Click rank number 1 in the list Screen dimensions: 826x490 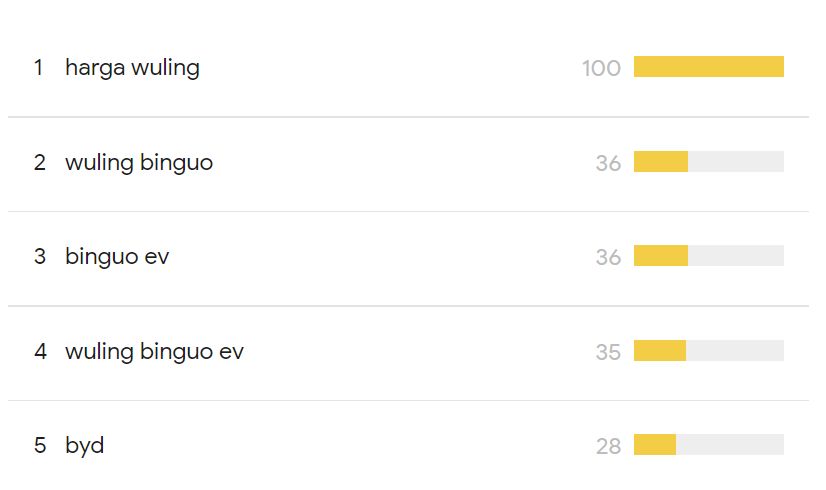pos(39,68)
